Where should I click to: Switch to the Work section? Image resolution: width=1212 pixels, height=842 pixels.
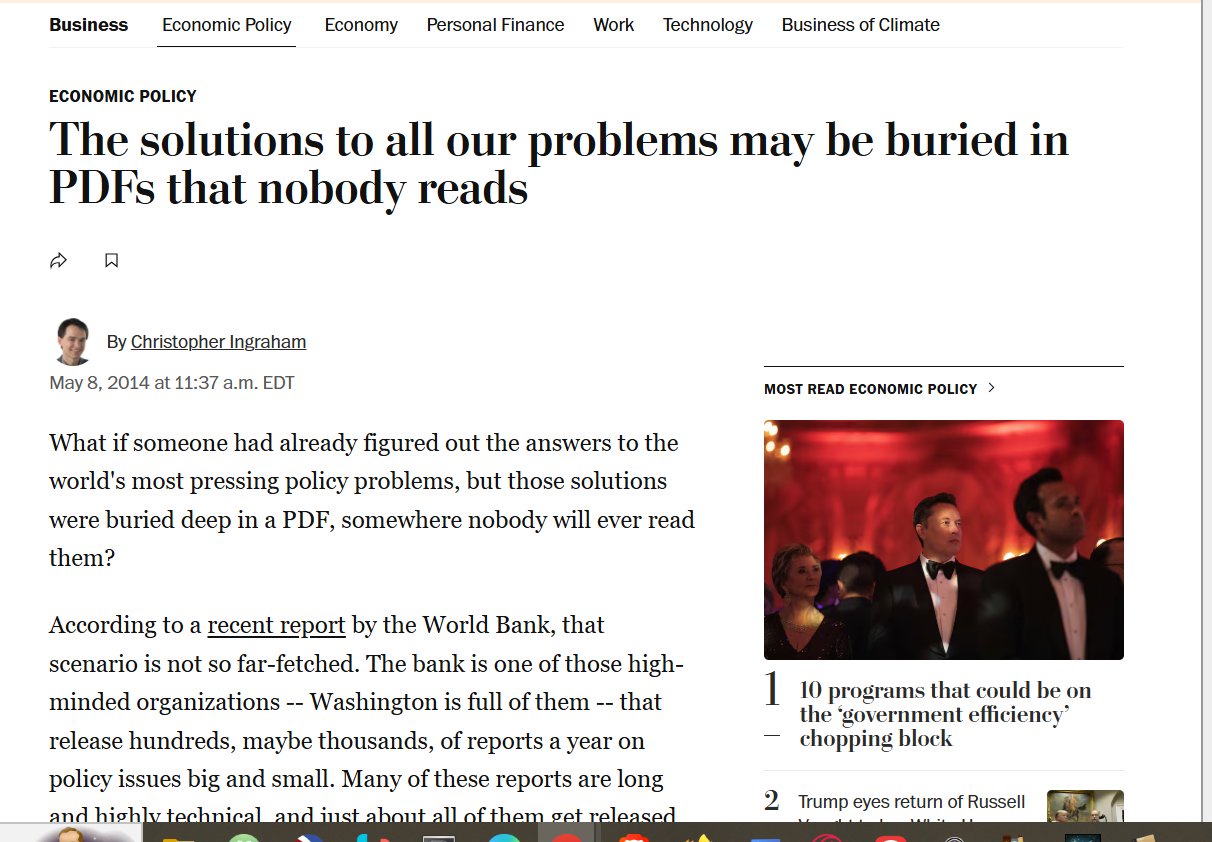coord(613,25)
